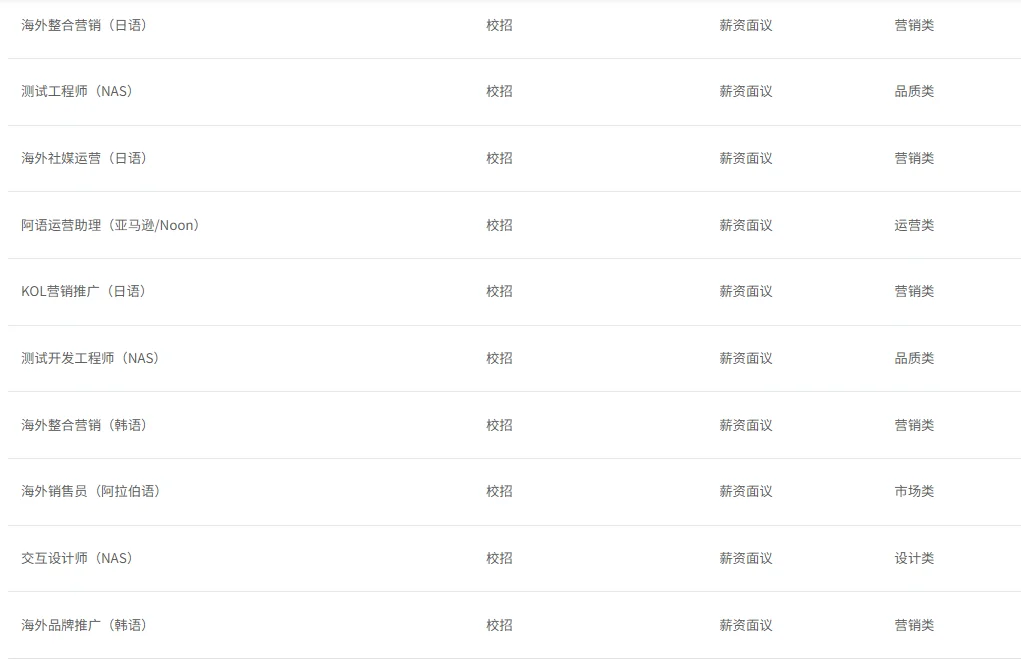Screen dimensions: 1021x659
Task: Click 校招 label in 交互设计师 row
Action: click(x=499, y=558)
